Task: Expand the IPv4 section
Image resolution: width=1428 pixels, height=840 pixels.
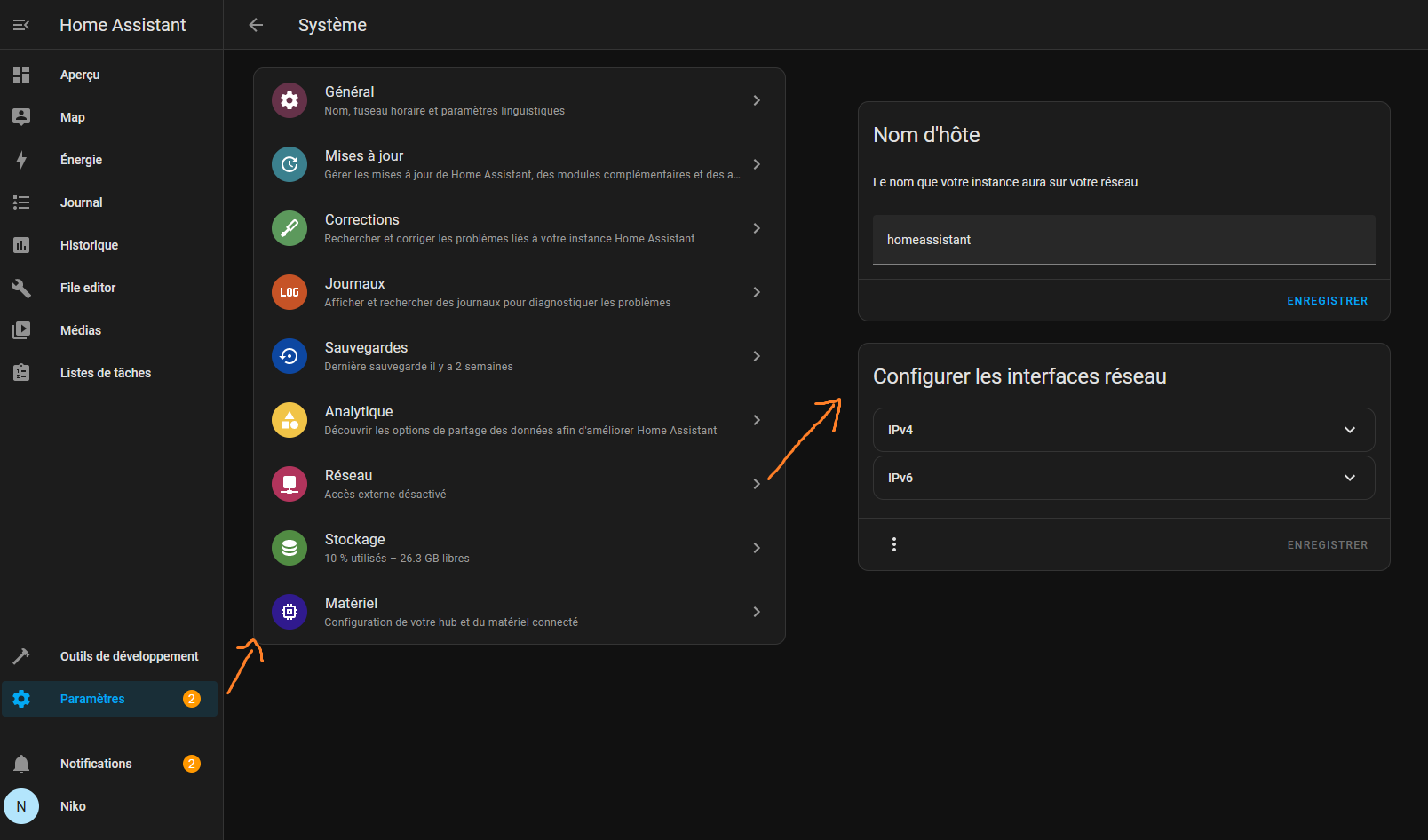Action: (x=1123, y=430)
